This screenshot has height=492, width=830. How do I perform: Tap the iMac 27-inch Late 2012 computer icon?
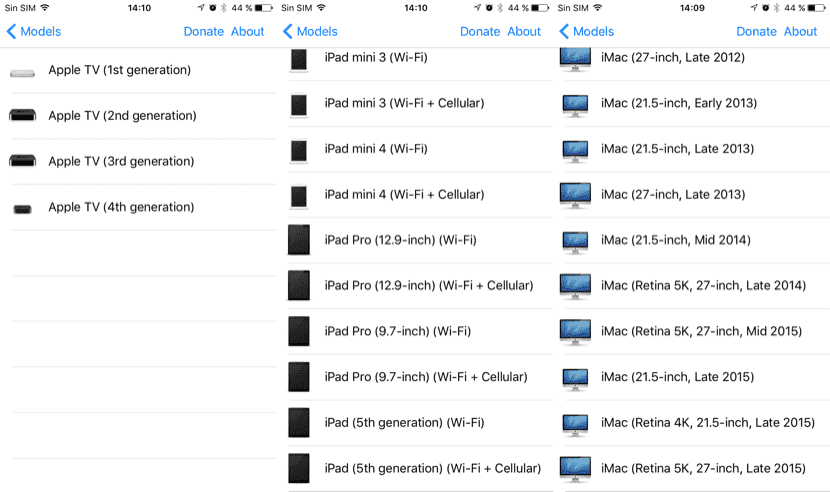pyautogui.click(x=575, y=59)
